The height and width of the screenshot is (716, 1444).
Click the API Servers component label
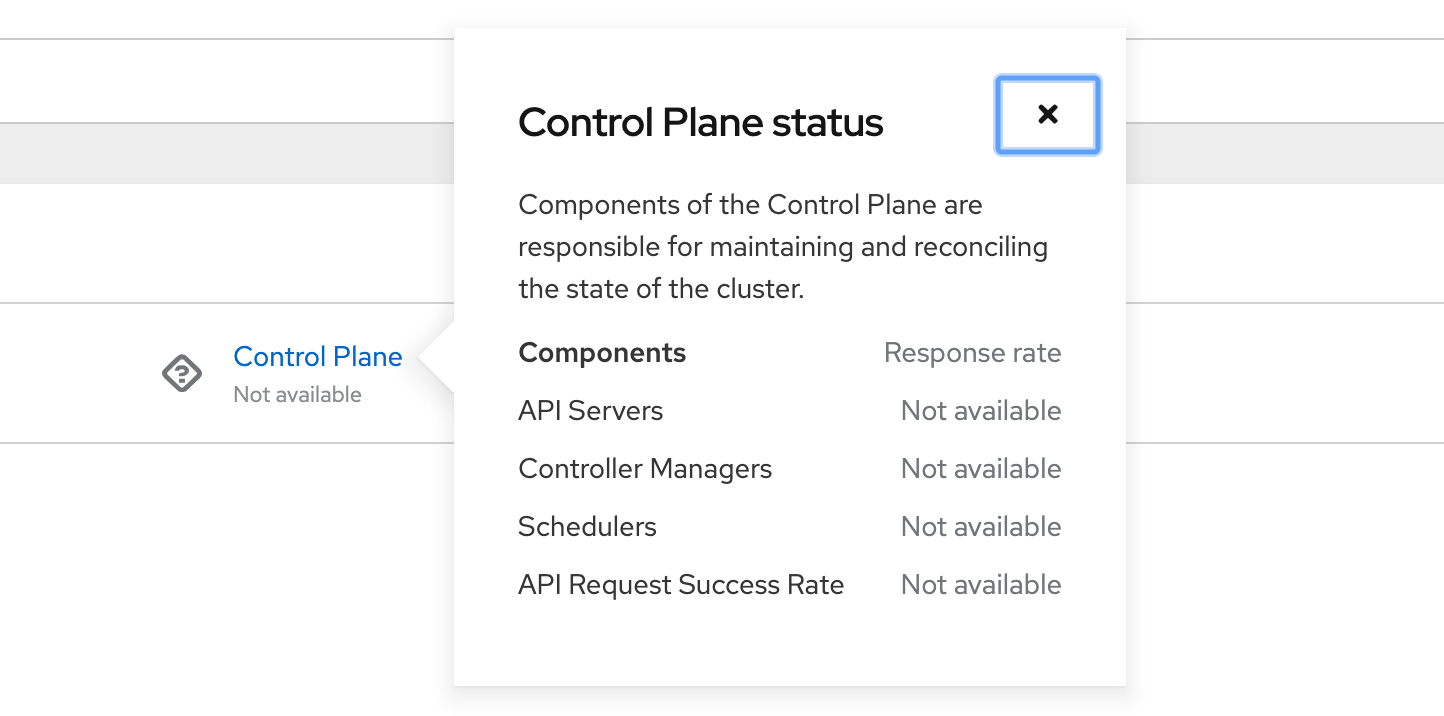pyautogui.click(x=590, y=411)
